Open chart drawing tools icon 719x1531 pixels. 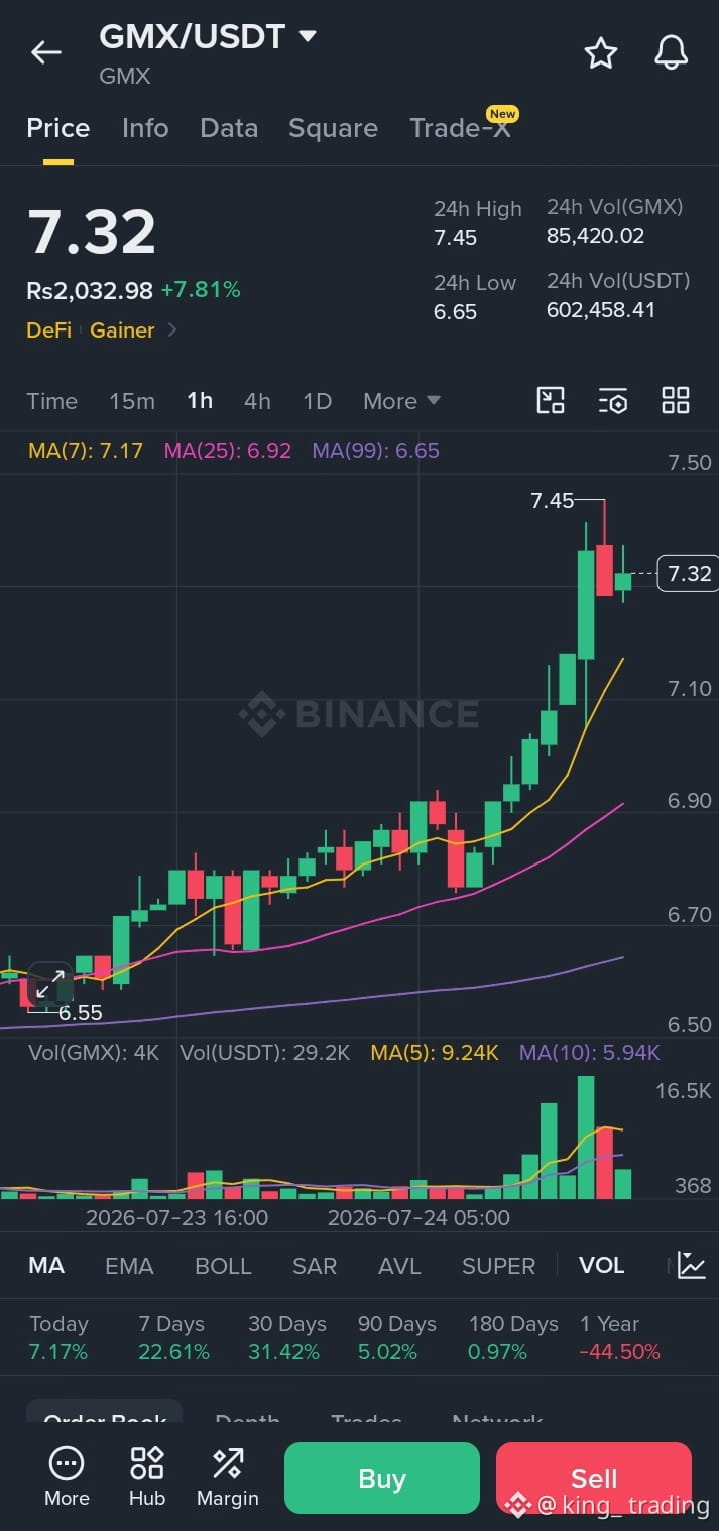click(x=551, y=401)
